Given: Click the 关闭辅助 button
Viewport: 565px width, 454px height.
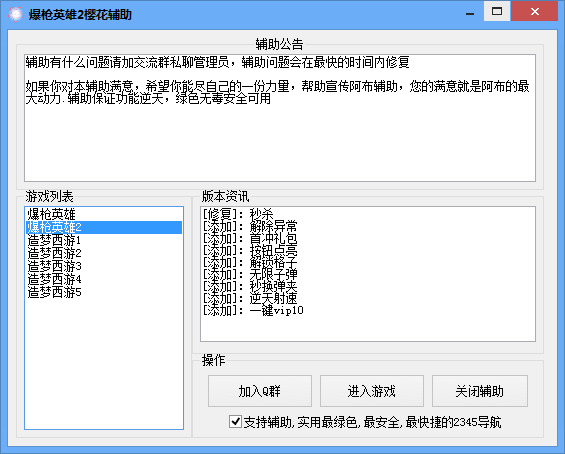Looking at the screenshot, I should [480, 391].
